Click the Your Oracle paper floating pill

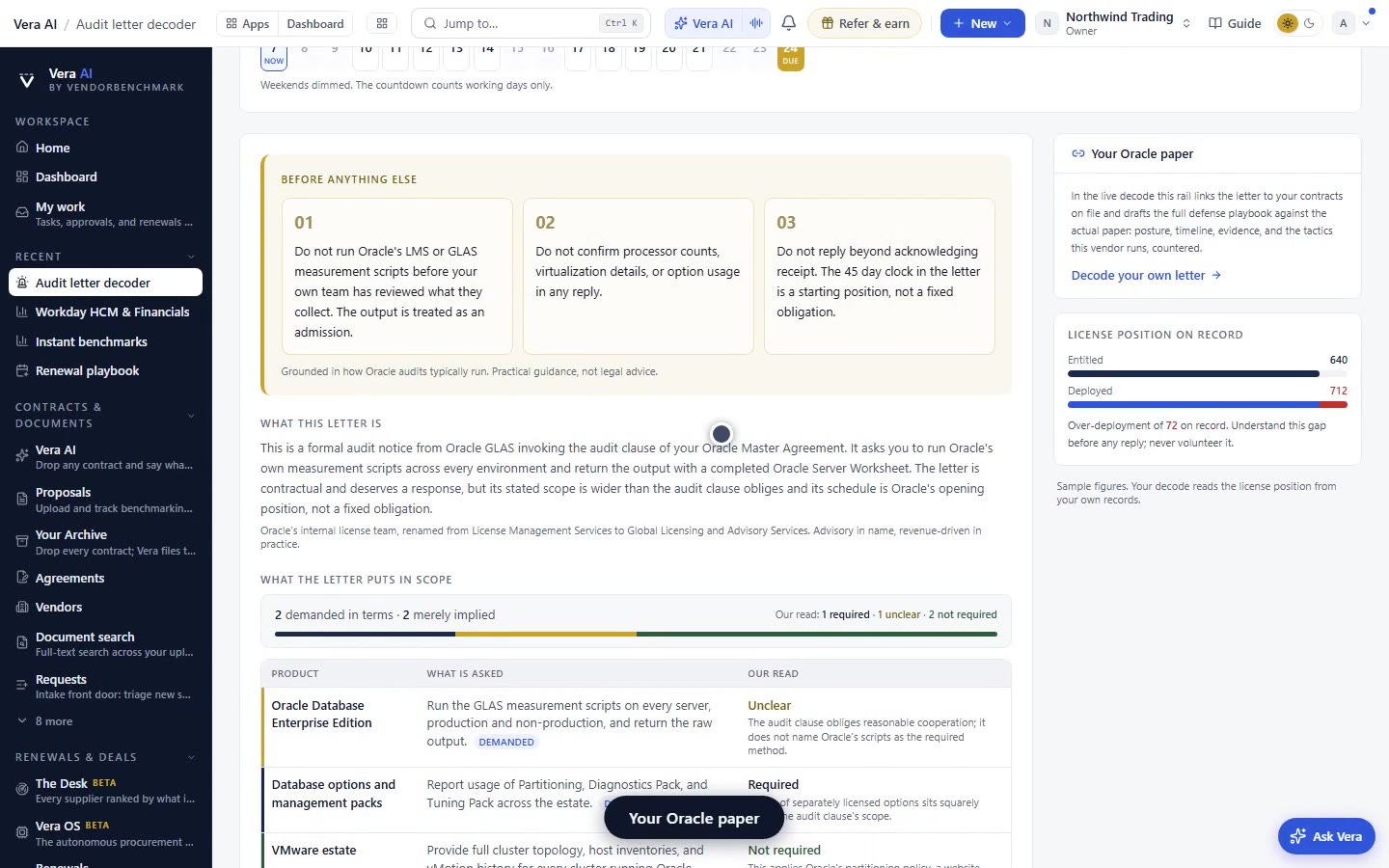pyautogui.click(x=694, y=818)
